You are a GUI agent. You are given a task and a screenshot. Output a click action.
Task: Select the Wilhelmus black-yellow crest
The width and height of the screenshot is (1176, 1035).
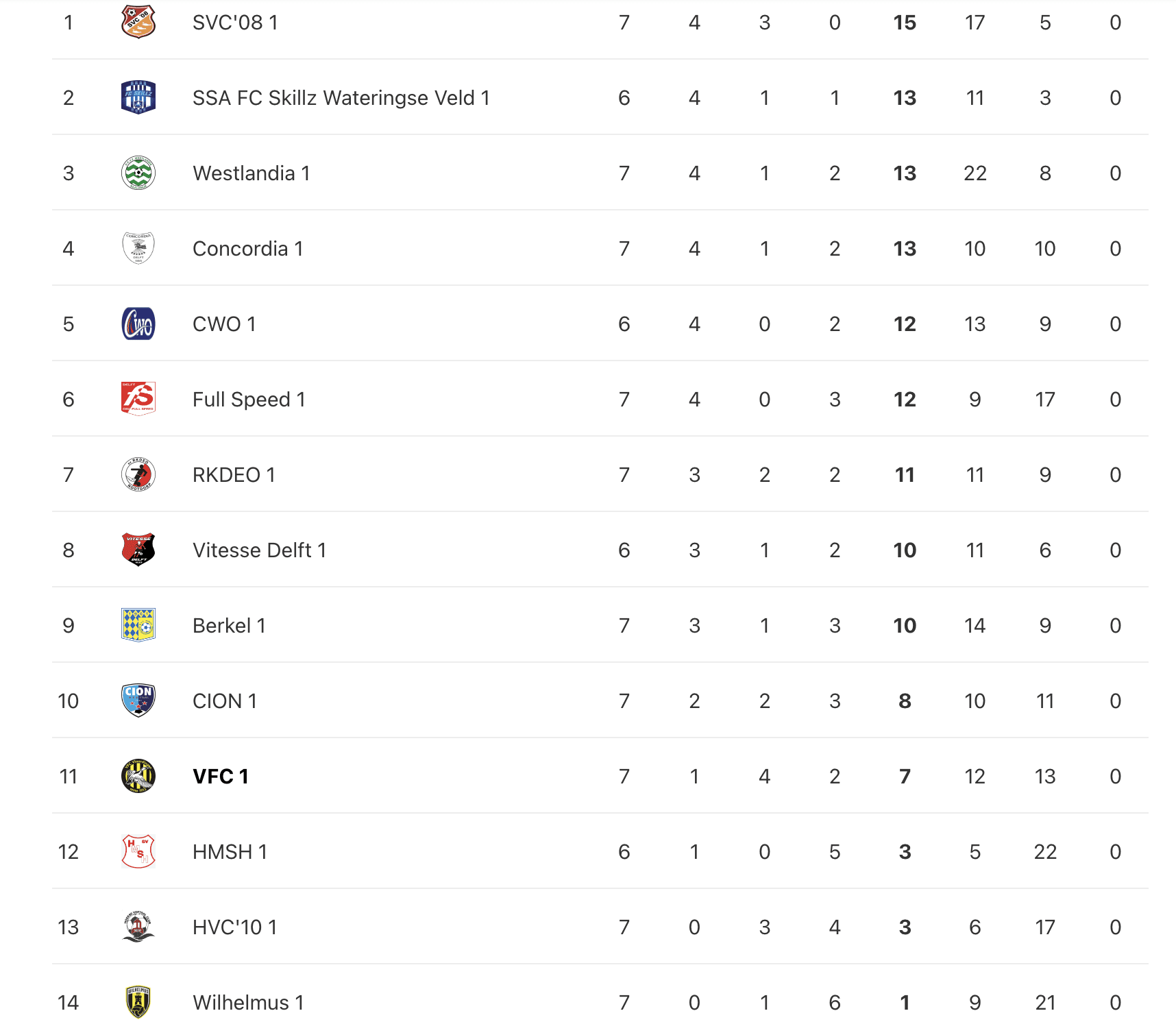[x=138, y=1002]
